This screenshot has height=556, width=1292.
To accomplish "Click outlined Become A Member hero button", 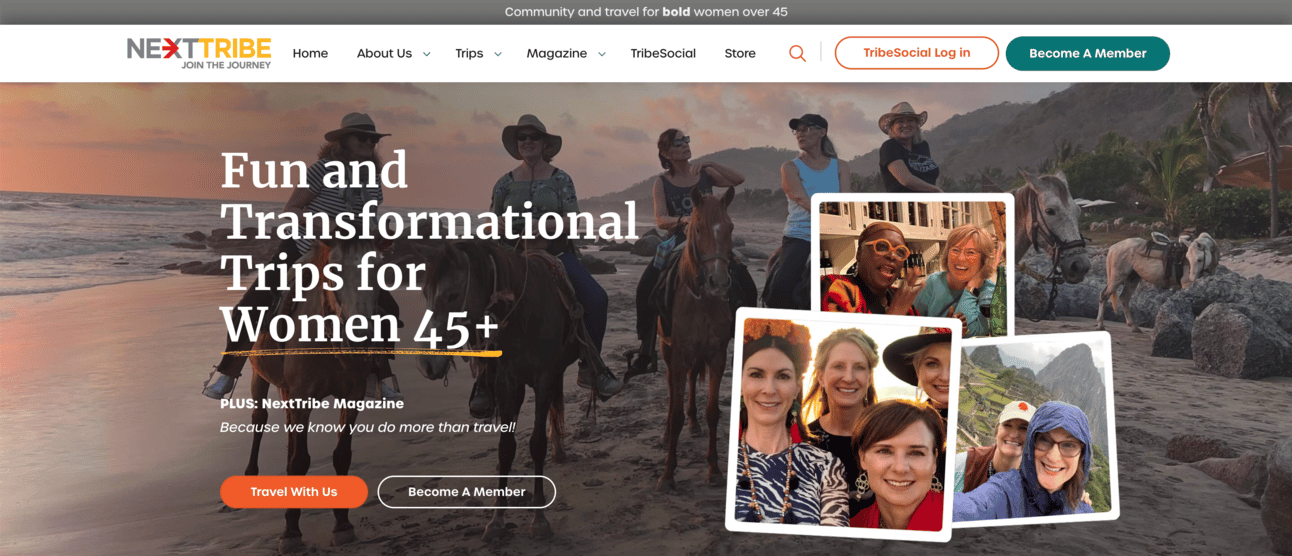I will (x=466, y=492).
